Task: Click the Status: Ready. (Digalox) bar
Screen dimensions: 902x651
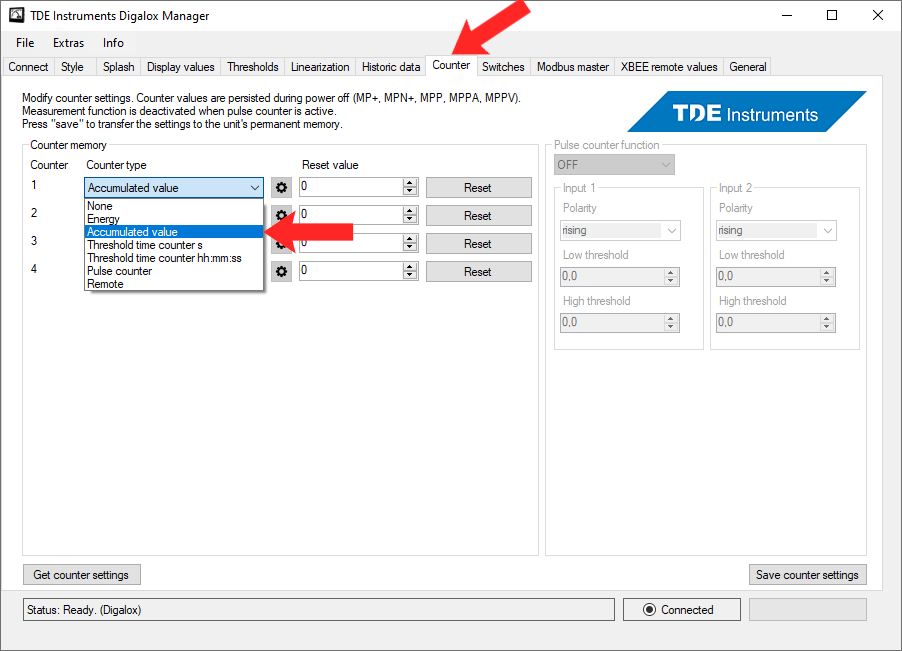Action: (x=319, y=610)
